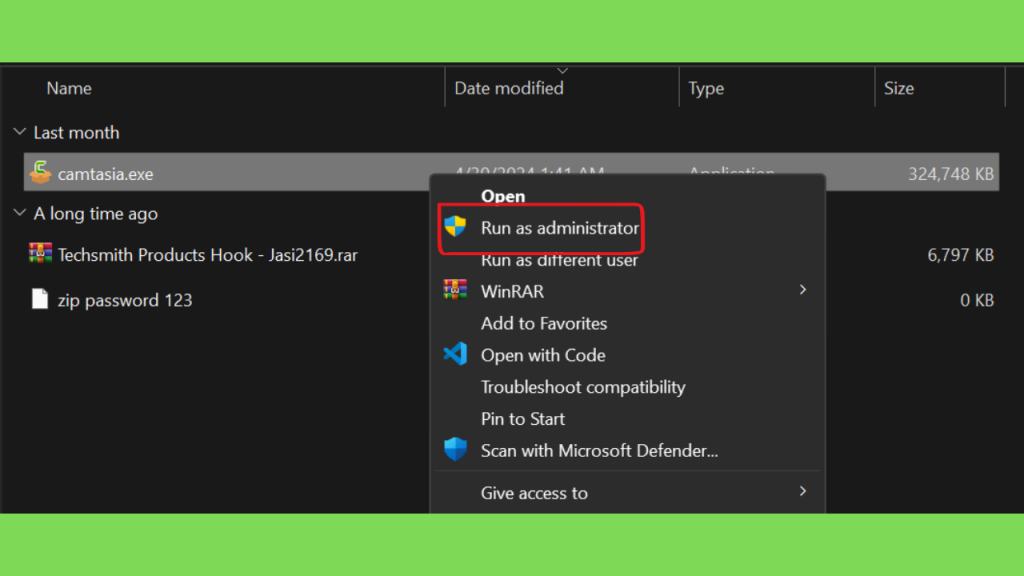The height and width of the screenshot is (576, 1024).
Task: Choose Scan with Microsoft Defender
Action: [x=600, y=451]
